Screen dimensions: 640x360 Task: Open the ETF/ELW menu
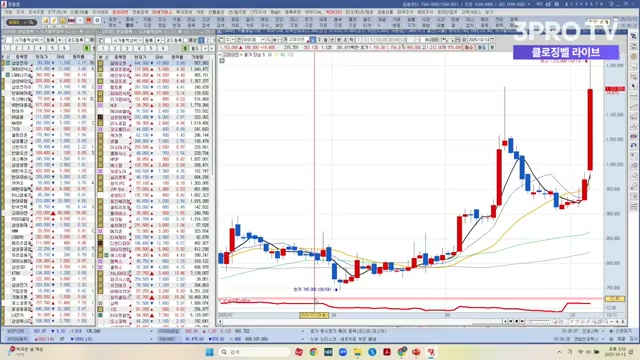[57, 12]
